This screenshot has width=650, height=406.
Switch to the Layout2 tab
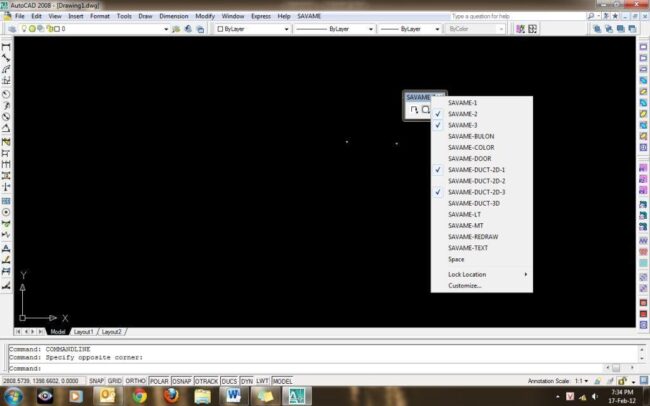(112, 332)
